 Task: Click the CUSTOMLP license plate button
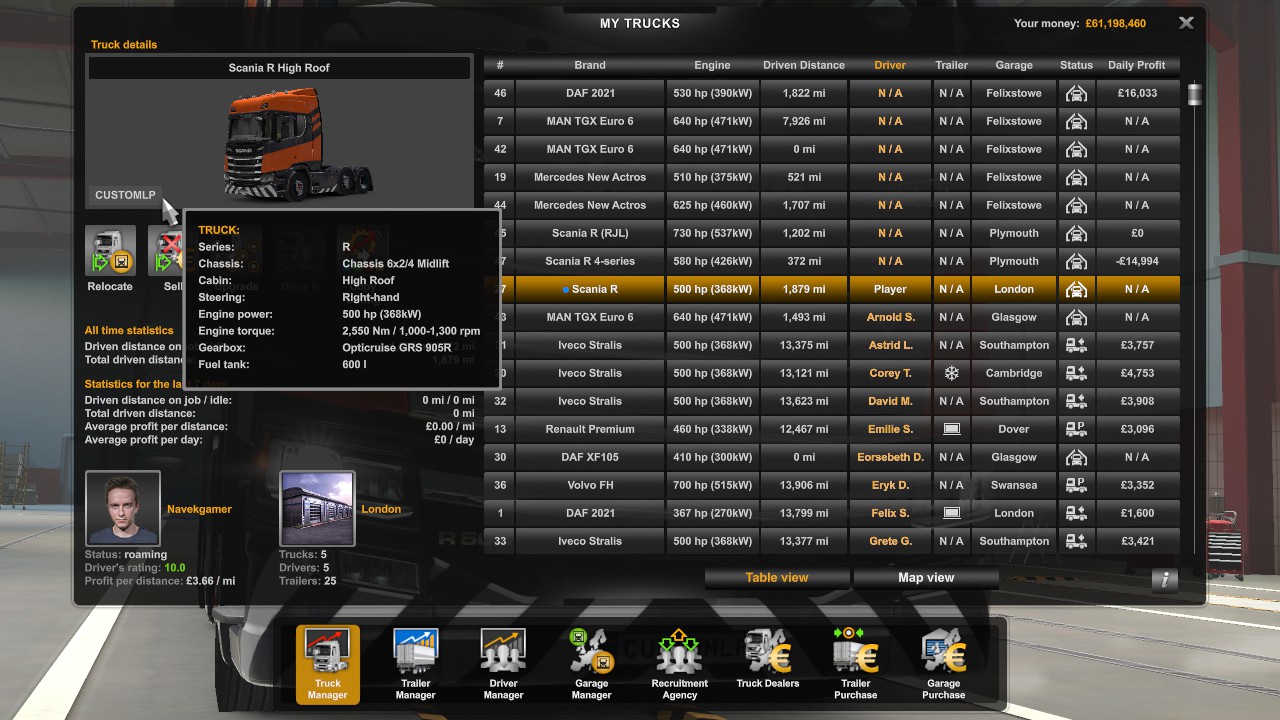125,195
